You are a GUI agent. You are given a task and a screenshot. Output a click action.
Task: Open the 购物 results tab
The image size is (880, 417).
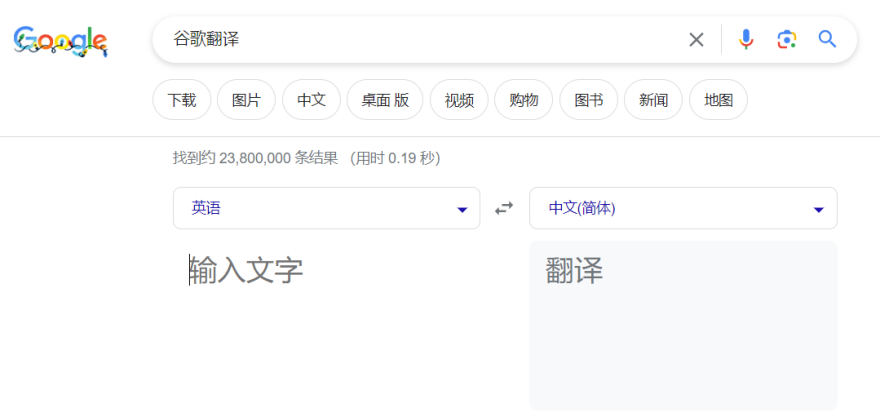point(524,100)
